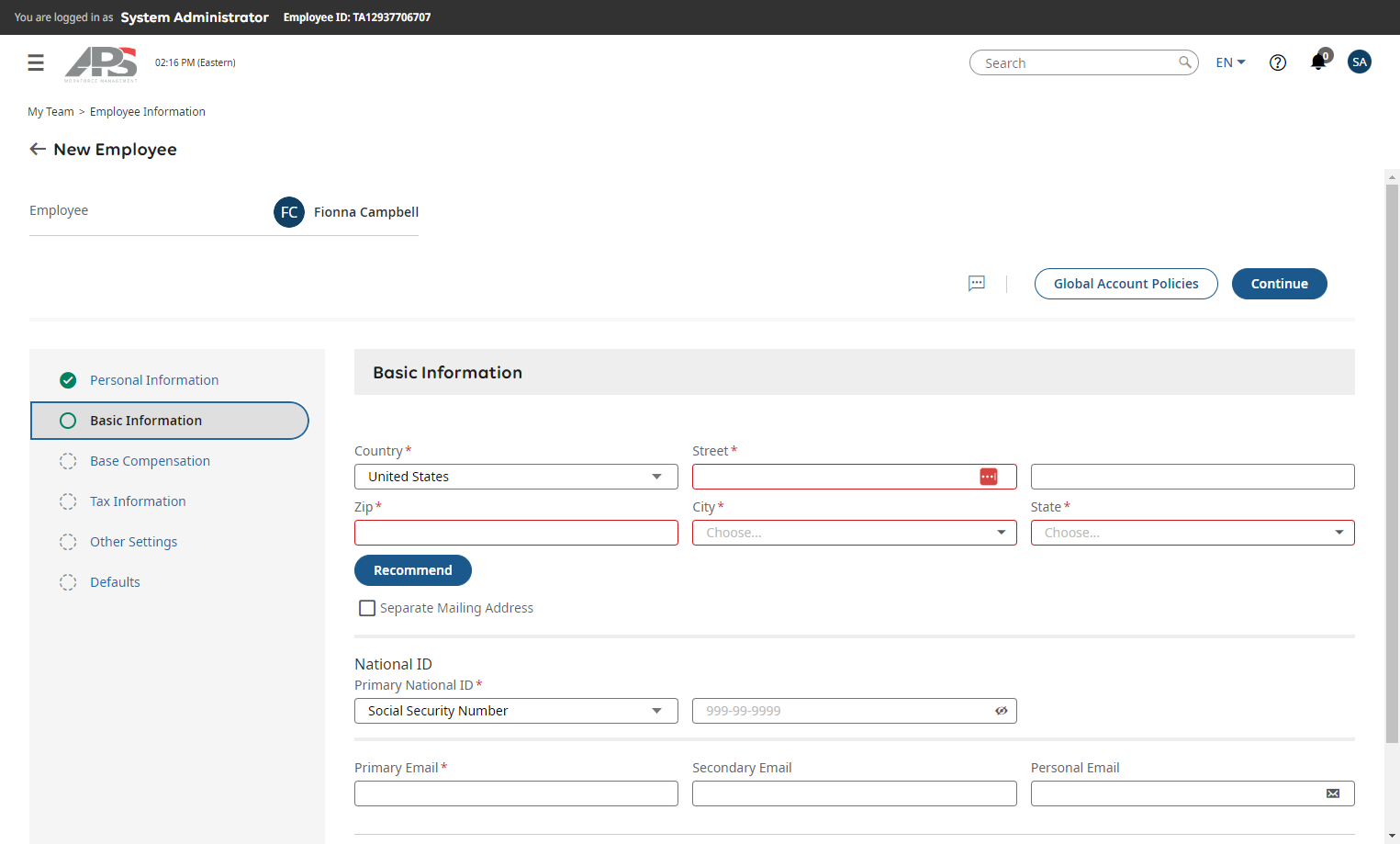Go to Other Settings step
Screen dimensions: 1400x844
(x=133, y=542)
